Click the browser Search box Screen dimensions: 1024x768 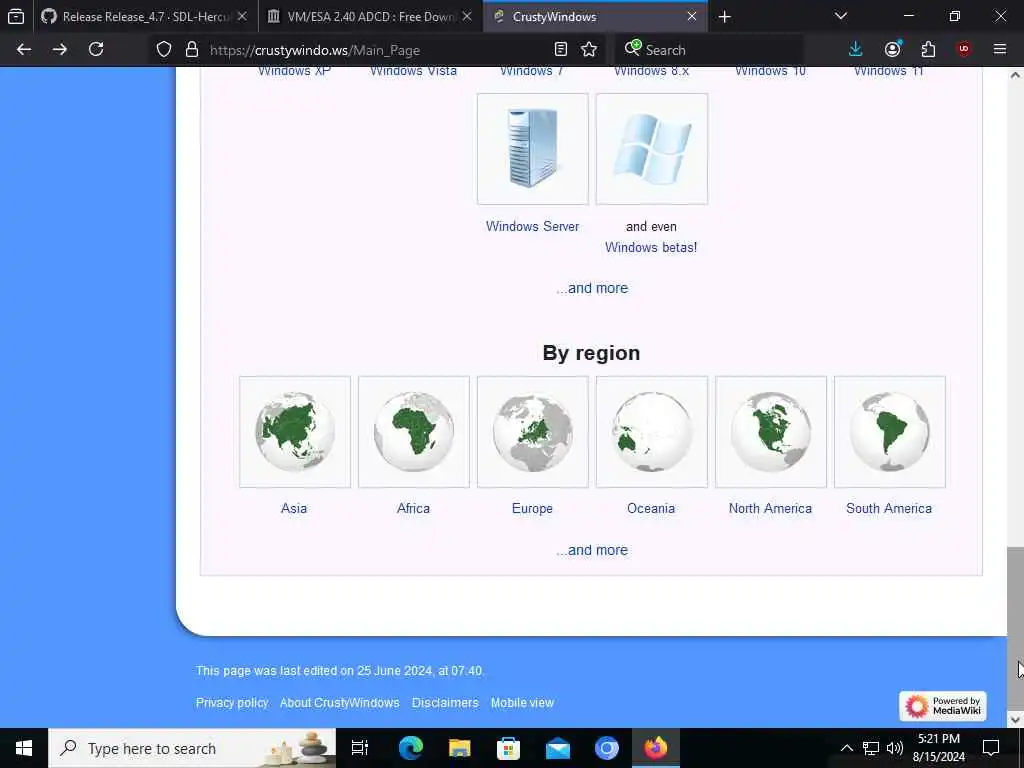pos(709,50)
